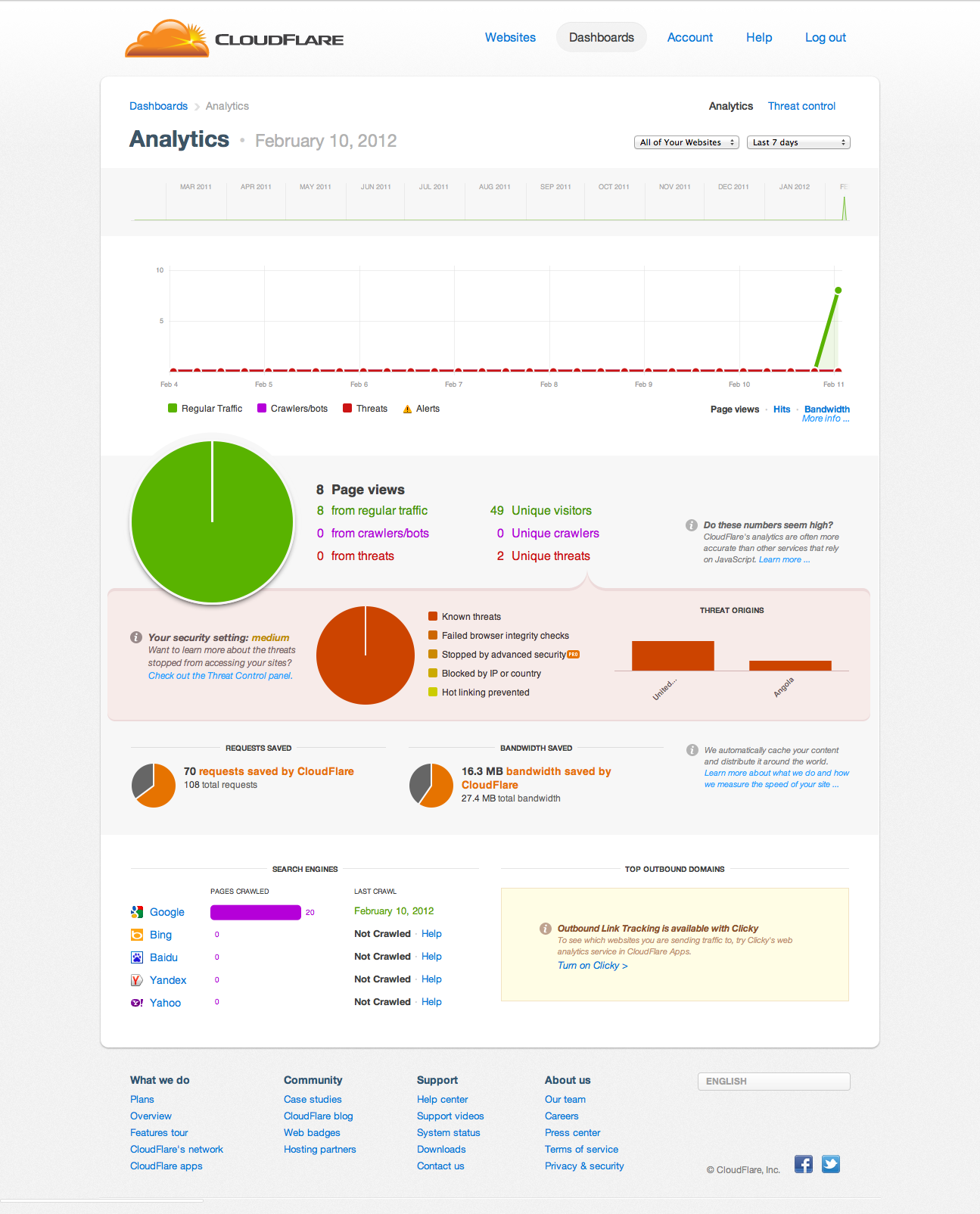Screen dimensions: 980x1214
Task: Open Careers footer link
Action: (562, 1116)
